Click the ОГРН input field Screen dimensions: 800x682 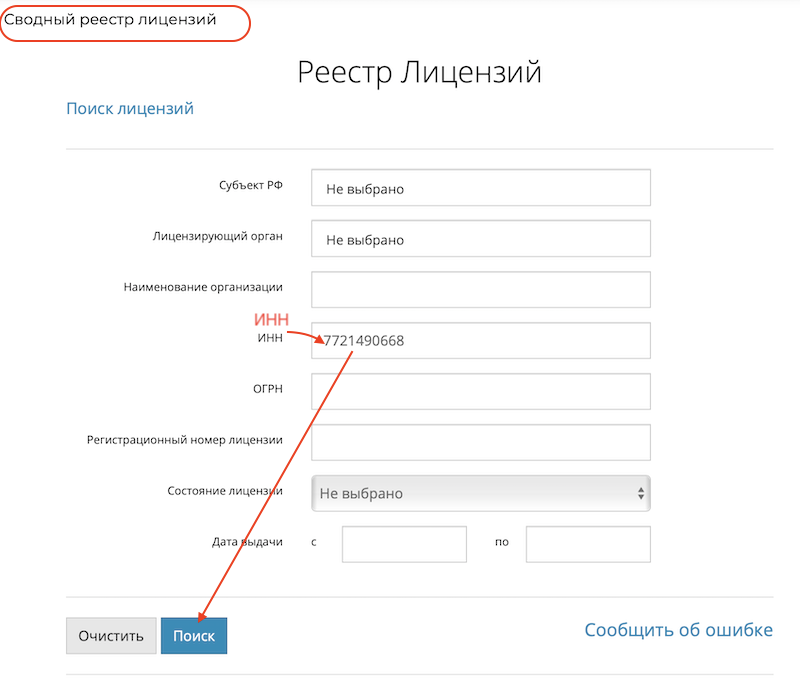(480, 391)
